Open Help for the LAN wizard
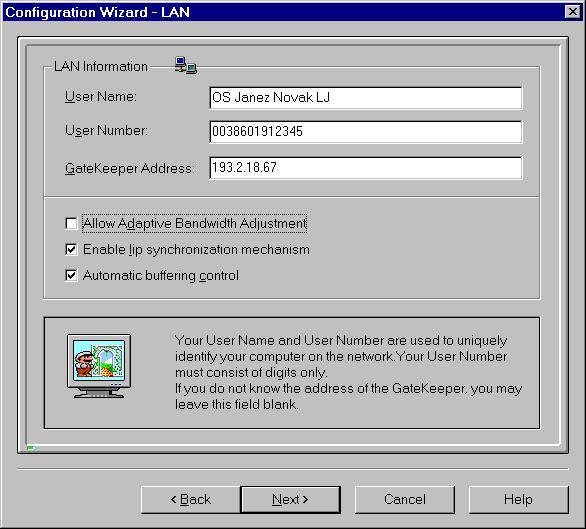Screen dimensions: 586x529 [518, 499]
